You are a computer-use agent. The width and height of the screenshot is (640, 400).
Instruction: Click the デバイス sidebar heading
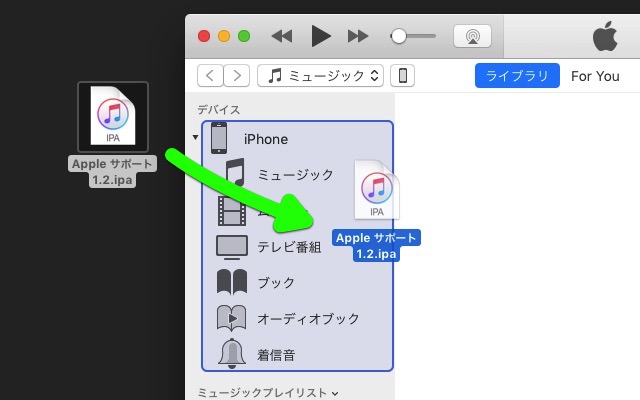tap(219, 110)
